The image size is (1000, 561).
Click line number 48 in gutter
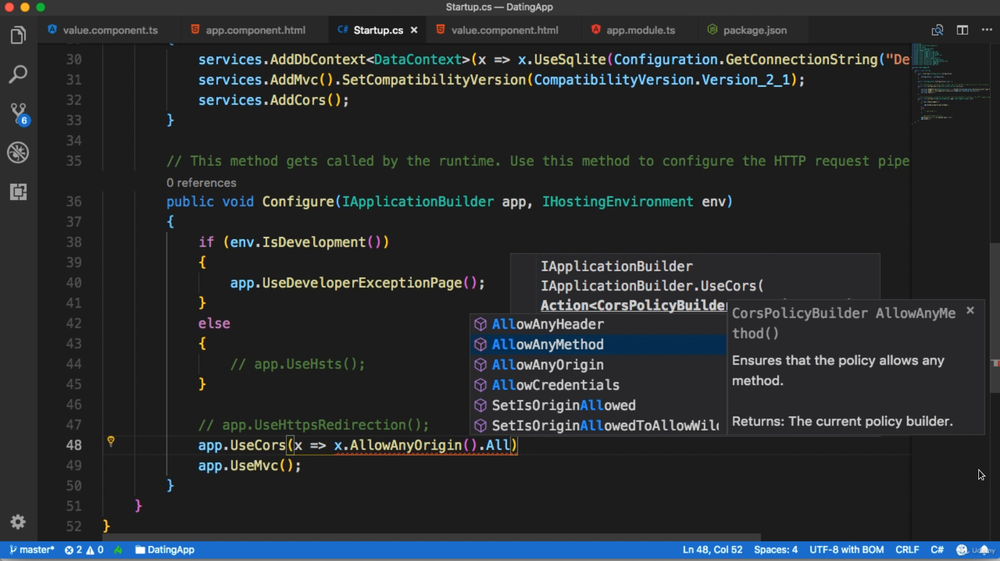(x=73, y=445)
